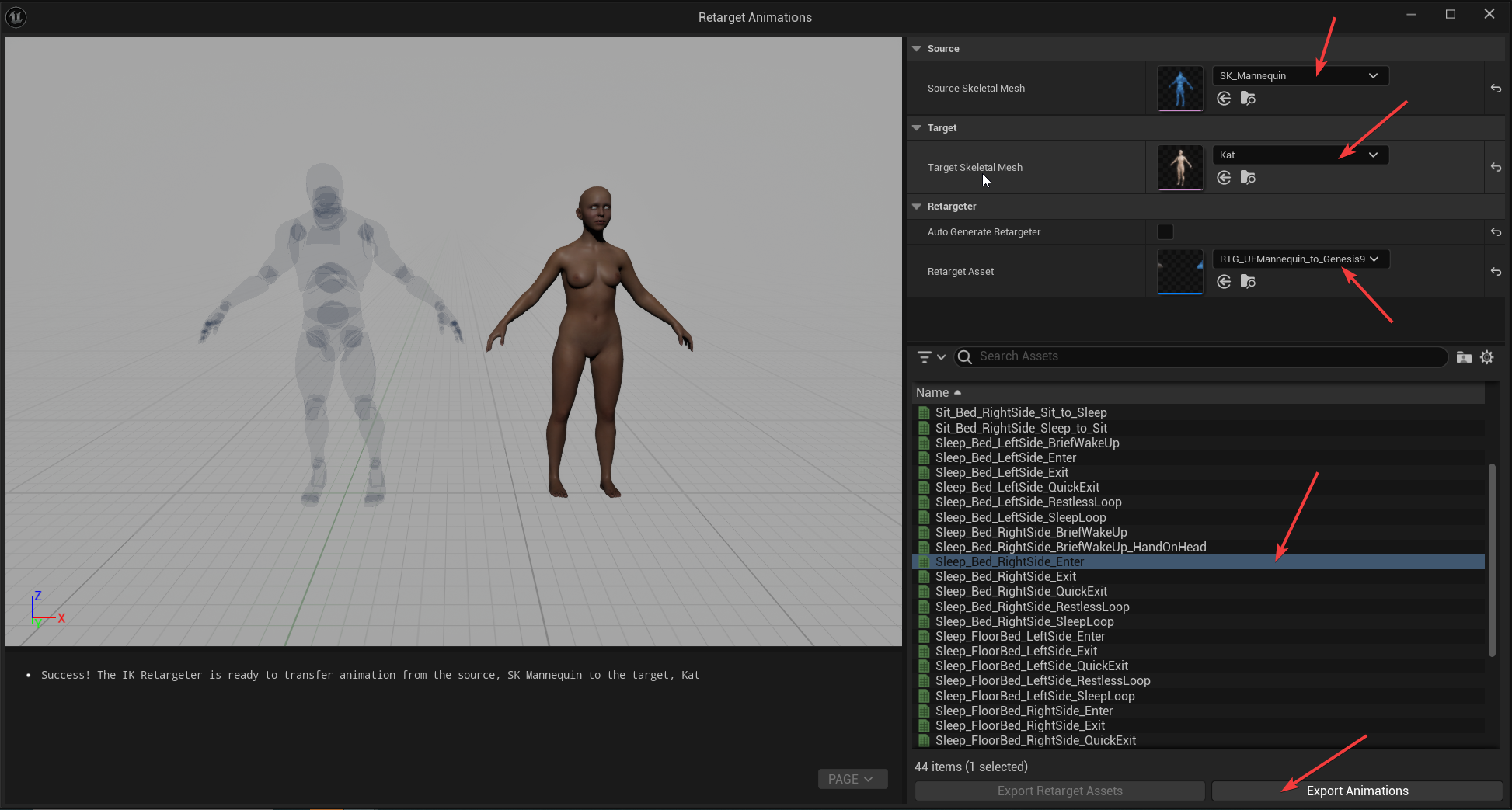Select Sleep_FloorBed_LeftSide_QuickExit animation
This screenshot has width=1512, height=810.
coord(1198,666)
